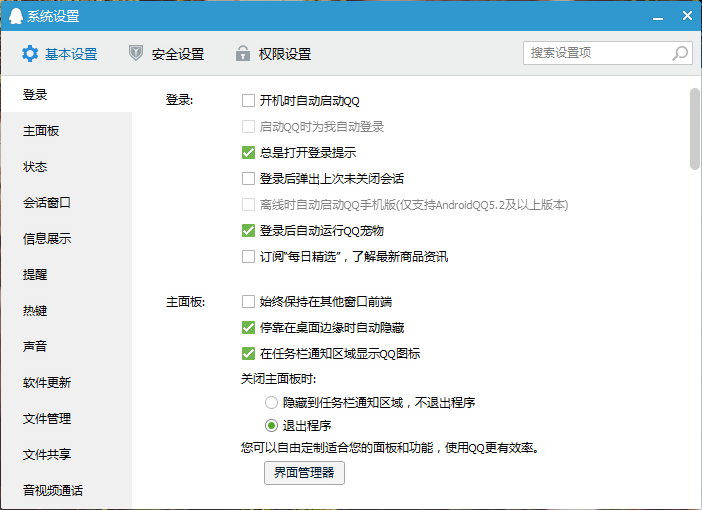
Task: Click the shield icon for 安全设置
Action: [136, 54]
